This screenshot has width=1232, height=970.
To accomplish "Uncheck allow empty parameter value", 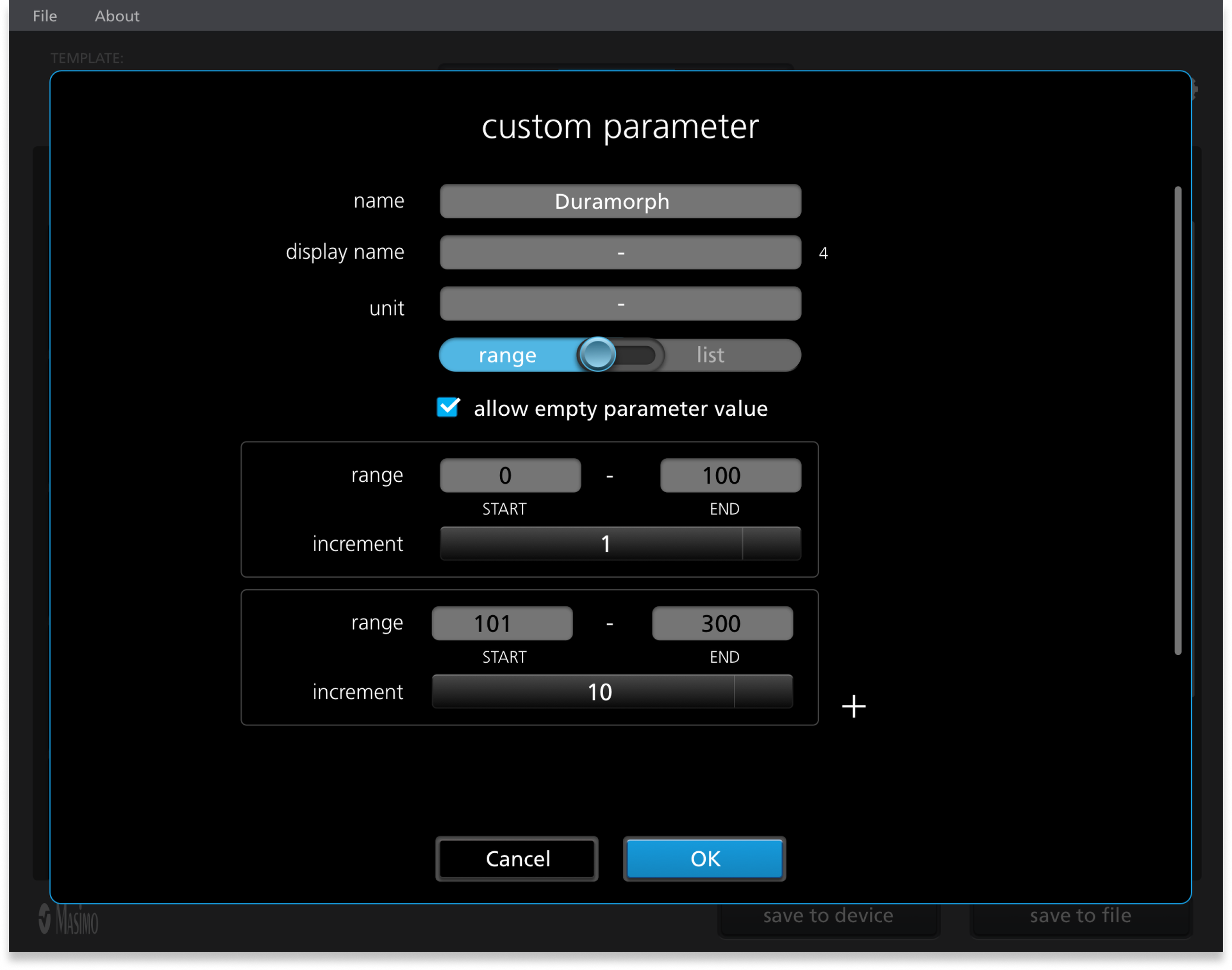I will [448, 407].
